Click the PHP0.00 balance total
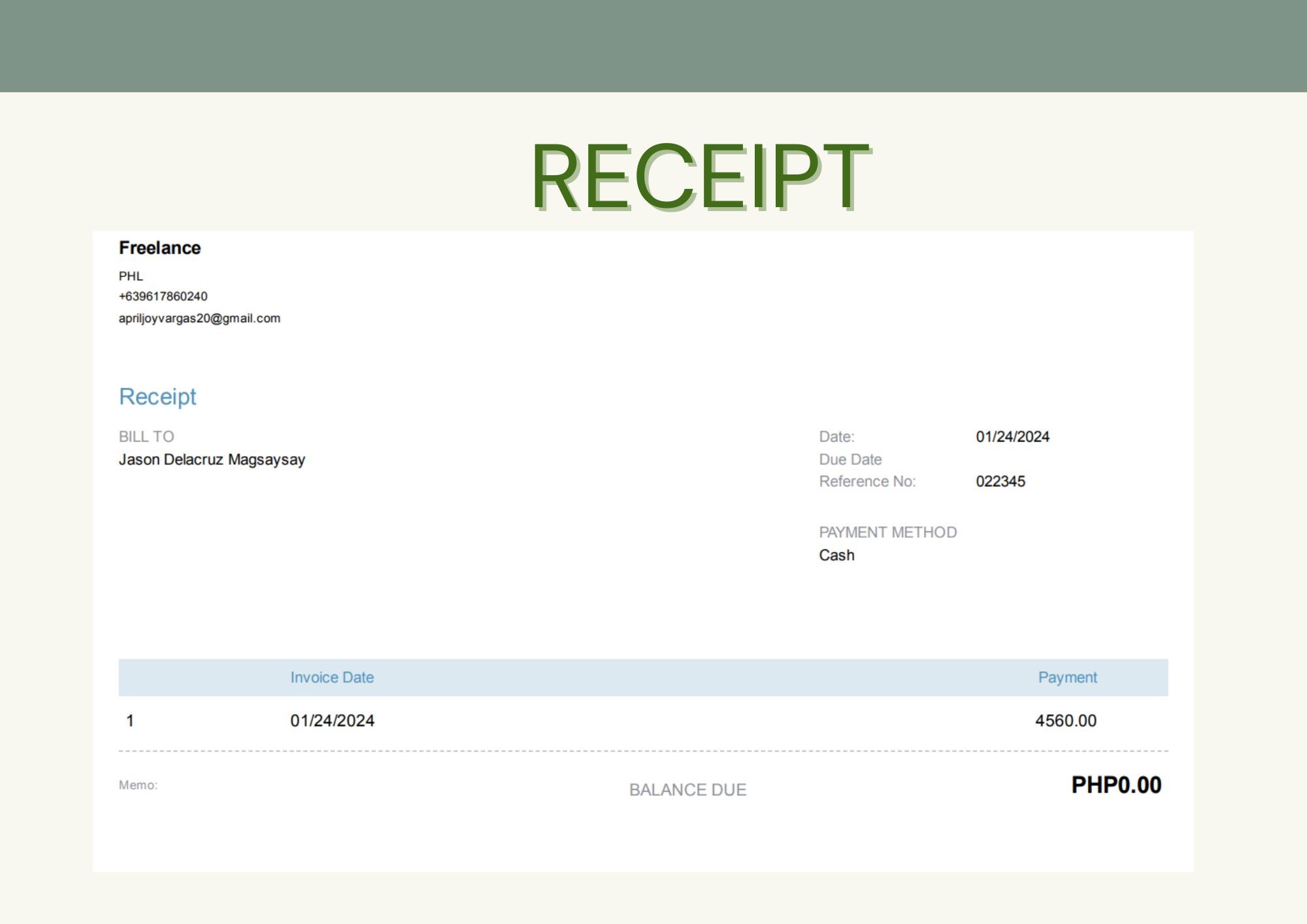 (x=1116, y=785)
